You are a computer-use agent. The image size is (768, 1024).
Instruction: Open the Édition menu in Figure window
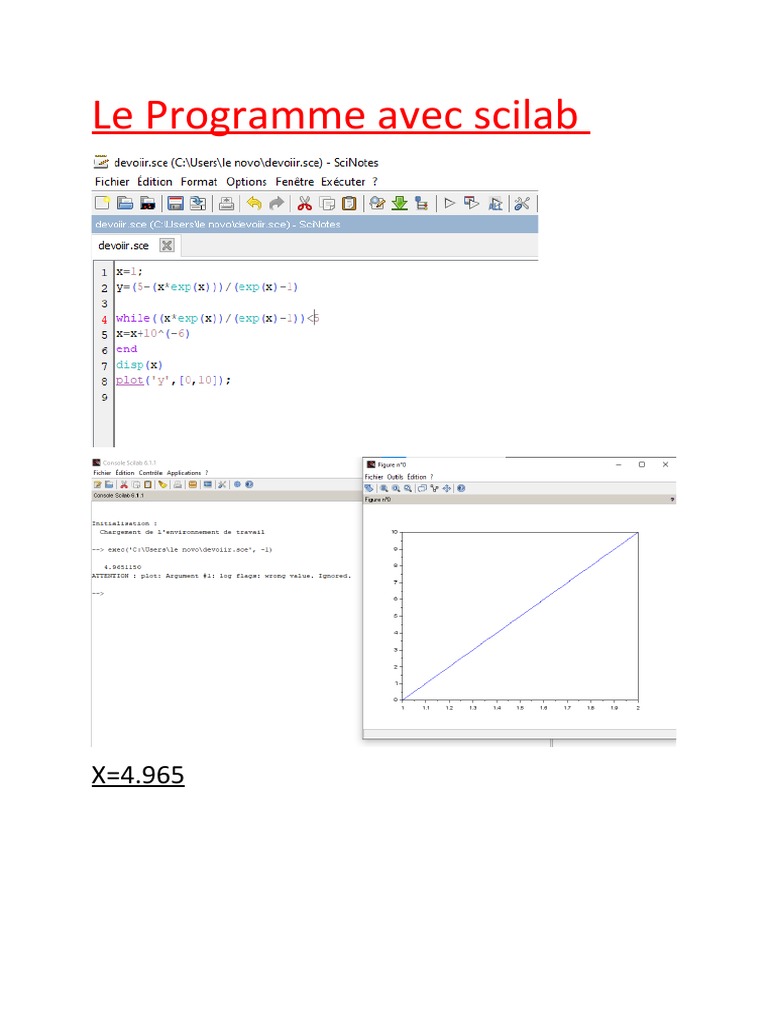click(417, 477)
